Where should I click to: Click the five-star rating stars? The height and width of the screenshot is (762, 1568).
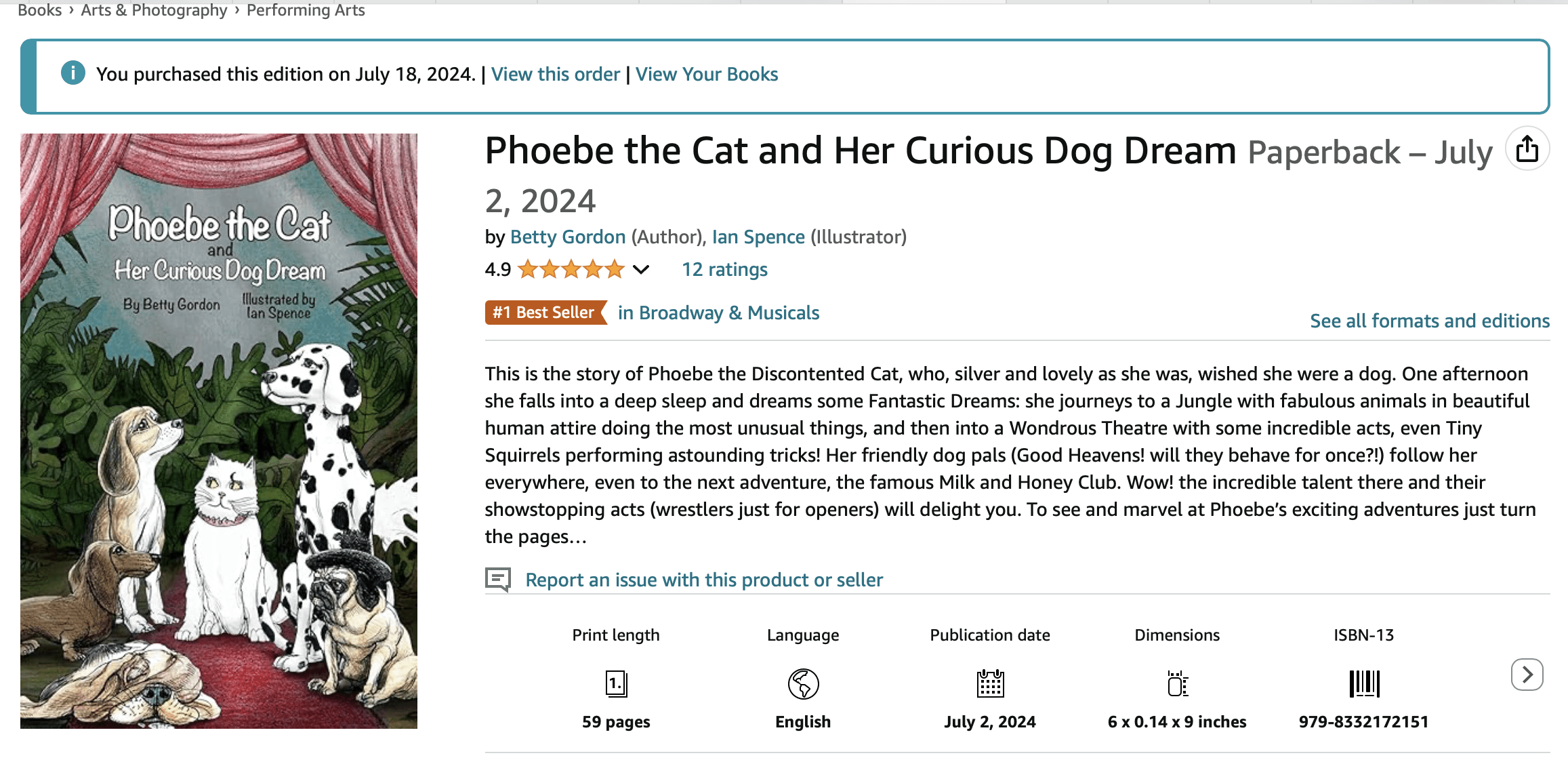pos(571,269)
